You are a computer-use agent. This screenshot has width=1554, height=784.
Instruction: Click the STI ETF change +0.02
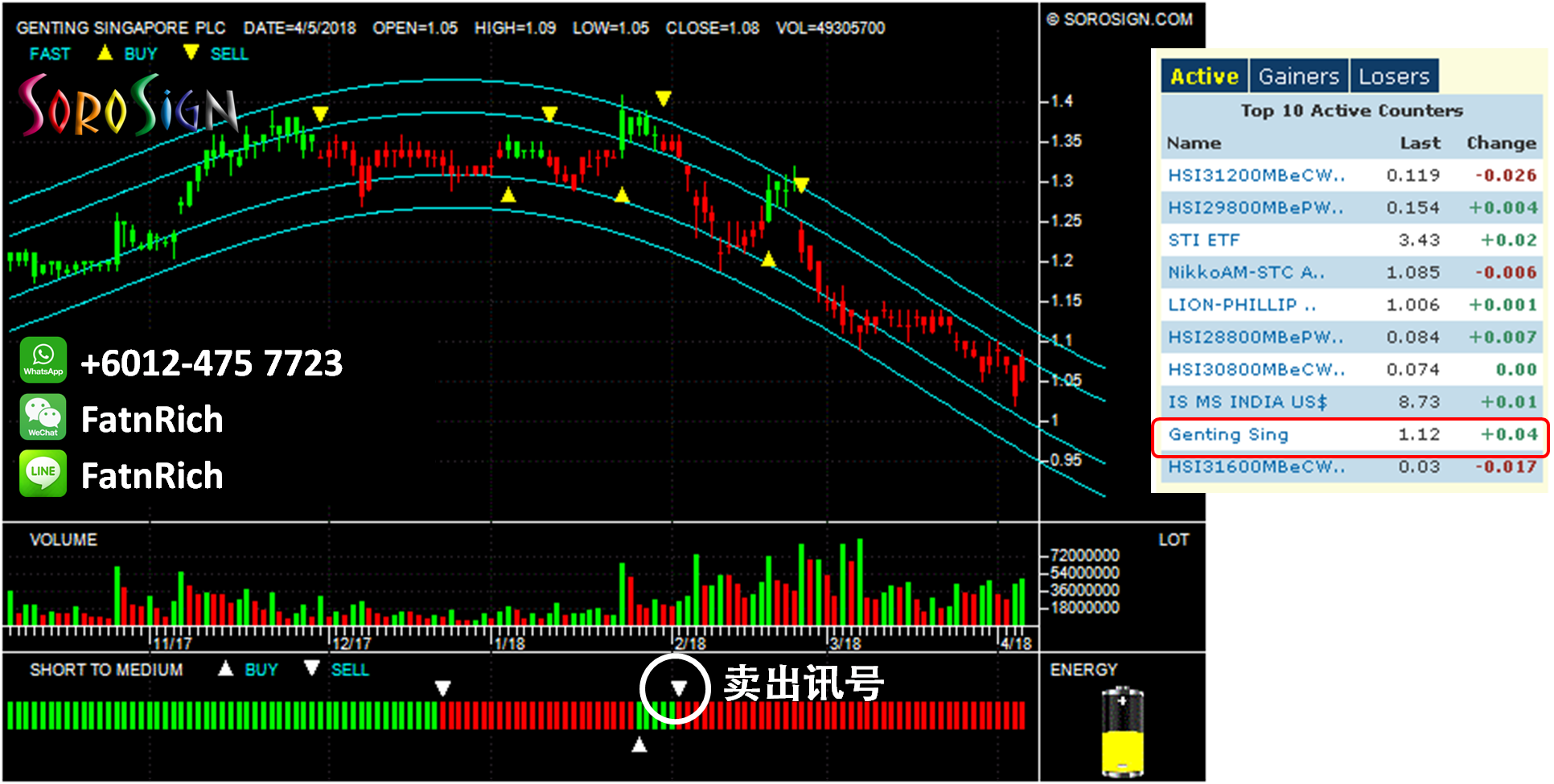click(x=1509, y=240)
